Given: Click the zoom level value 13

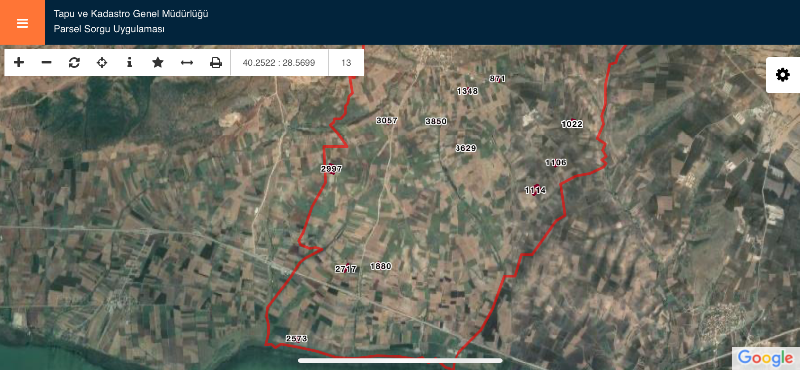Looking at the screenshot, I should (346, 63).
